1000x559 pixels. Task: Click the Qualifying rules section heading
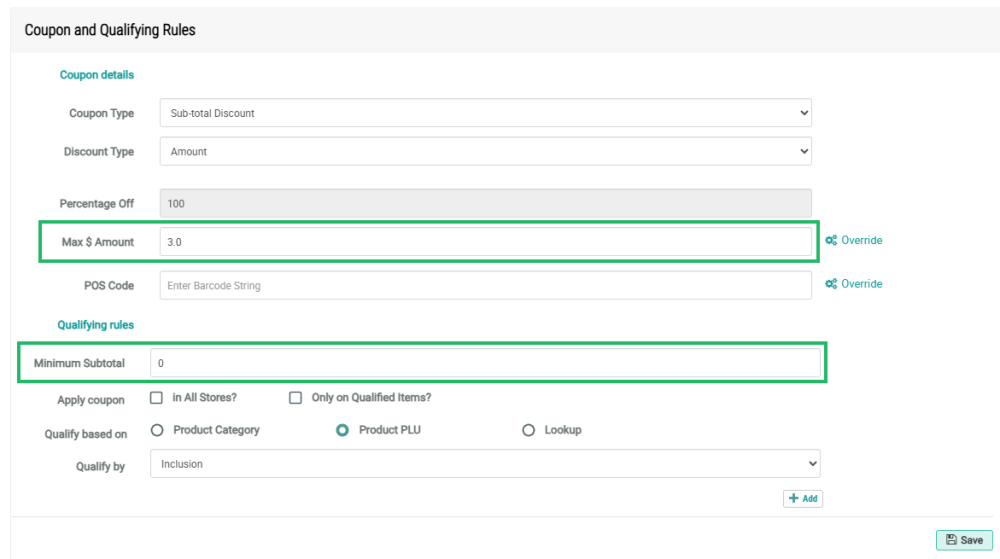click(96, 325)
